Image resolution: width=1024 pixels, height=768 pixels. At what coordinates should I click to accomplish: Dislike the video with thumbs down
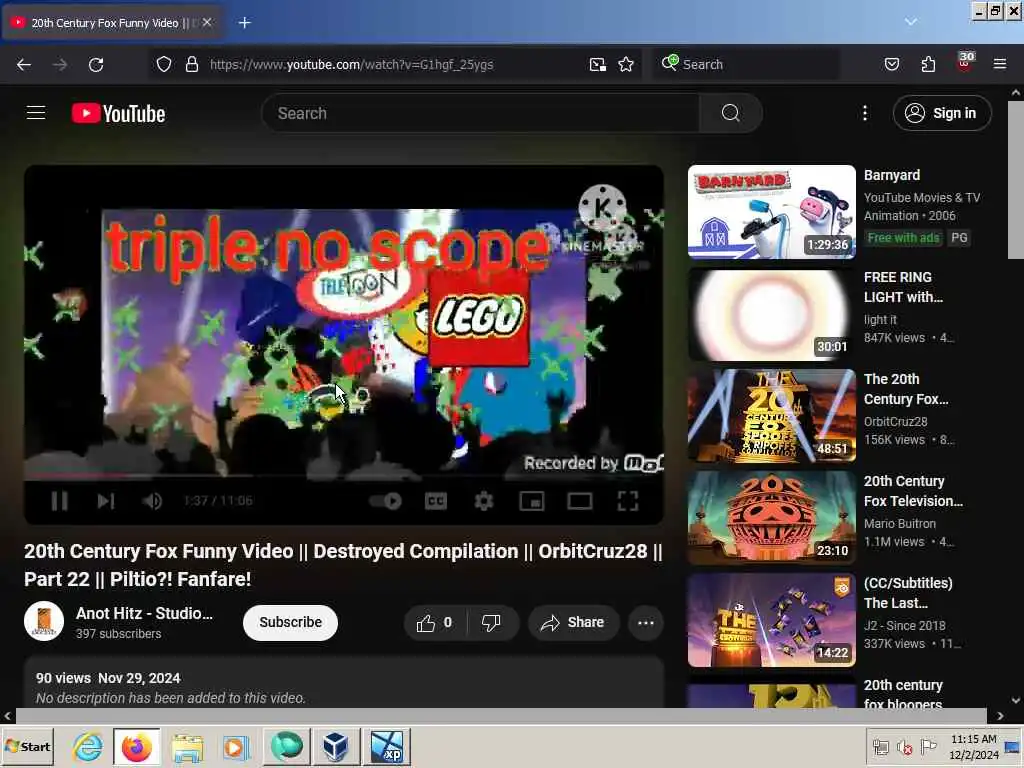point(491,622)
